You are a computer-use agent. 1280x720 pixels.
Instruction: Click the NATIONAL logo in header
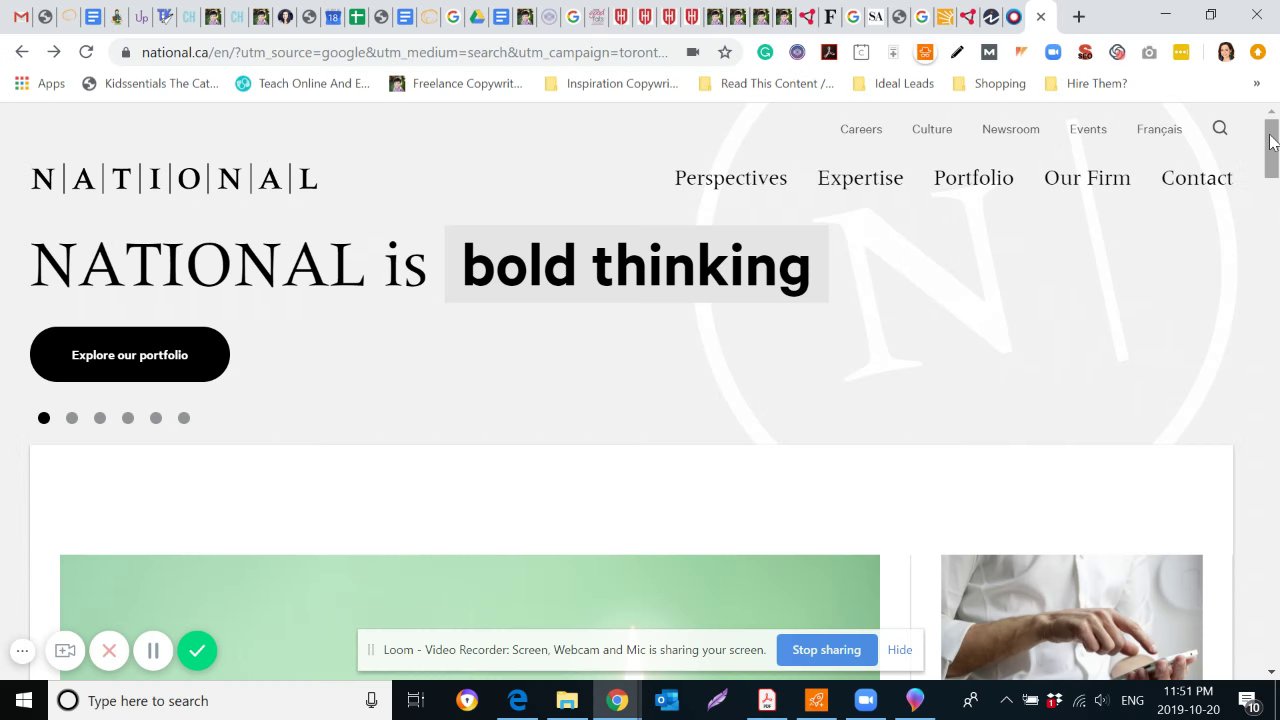tap(174, 179)
